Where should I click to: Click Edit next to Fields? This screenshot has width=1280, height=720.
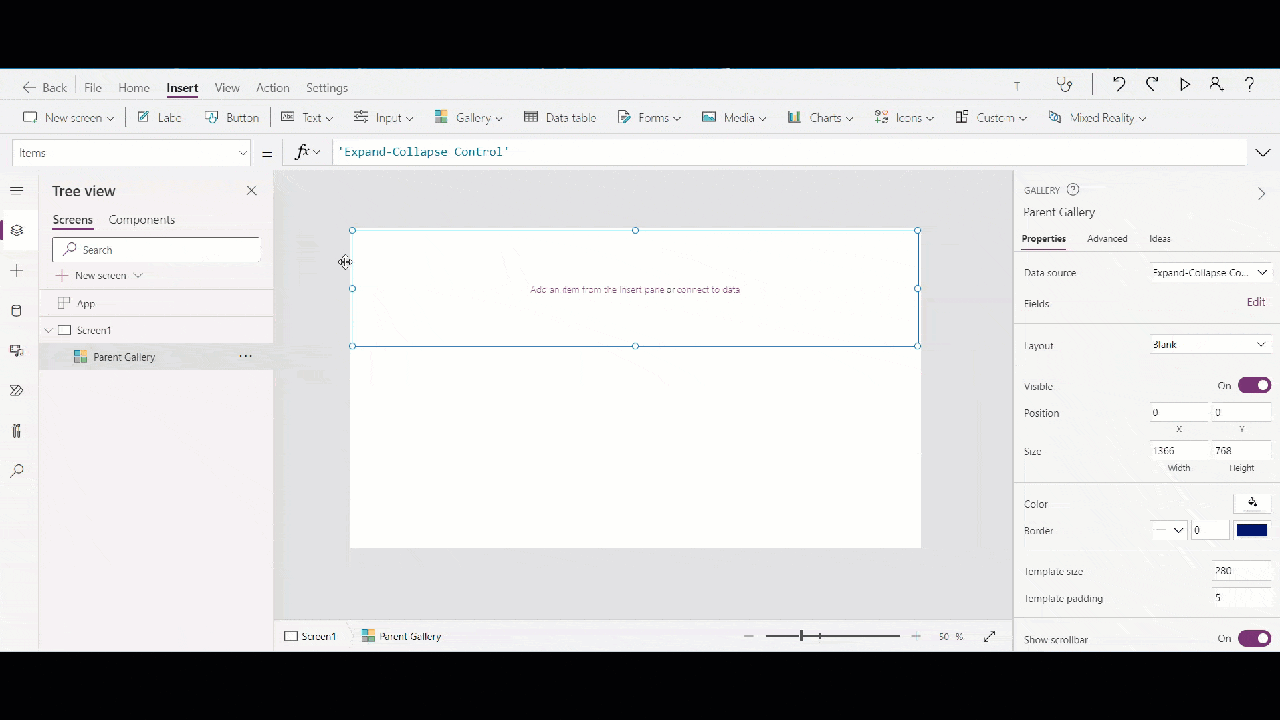click(x=1256, y=302)
